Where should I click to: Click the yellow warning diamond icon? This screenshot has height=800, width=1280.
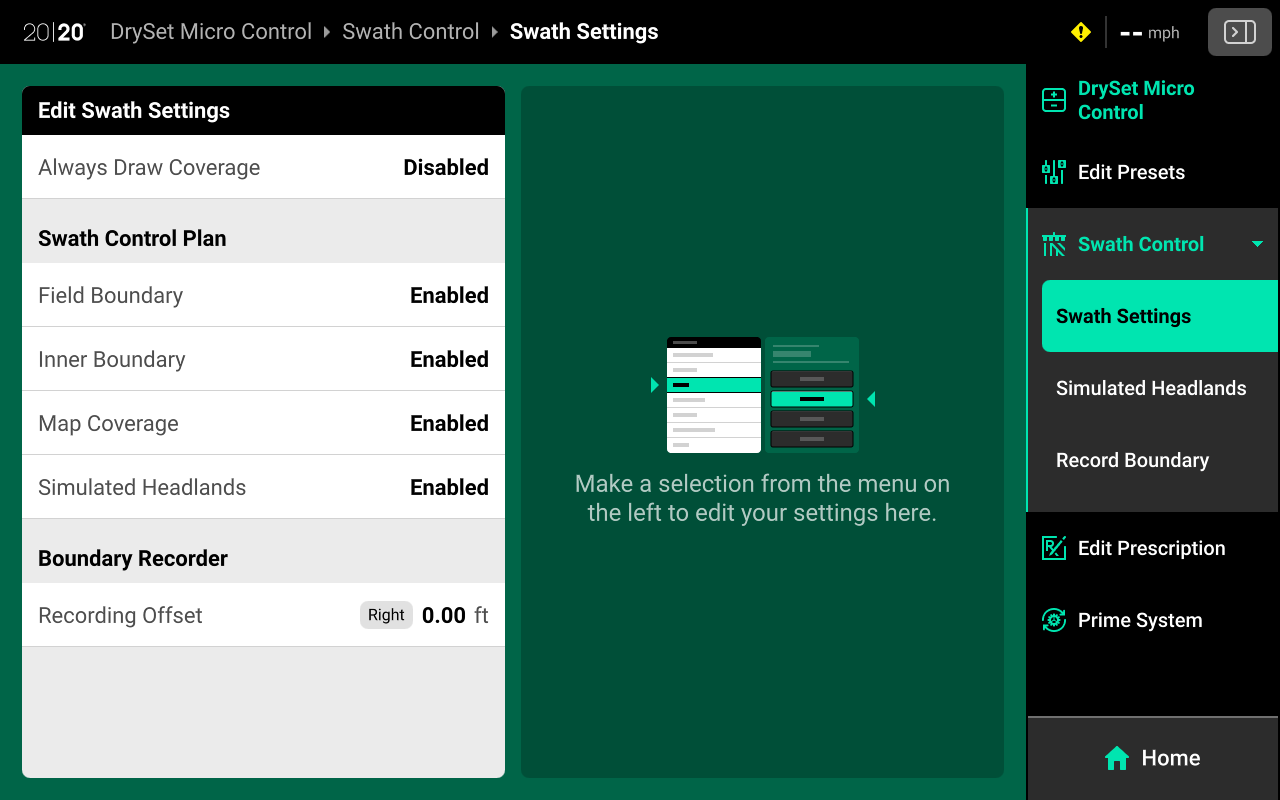1080,32
